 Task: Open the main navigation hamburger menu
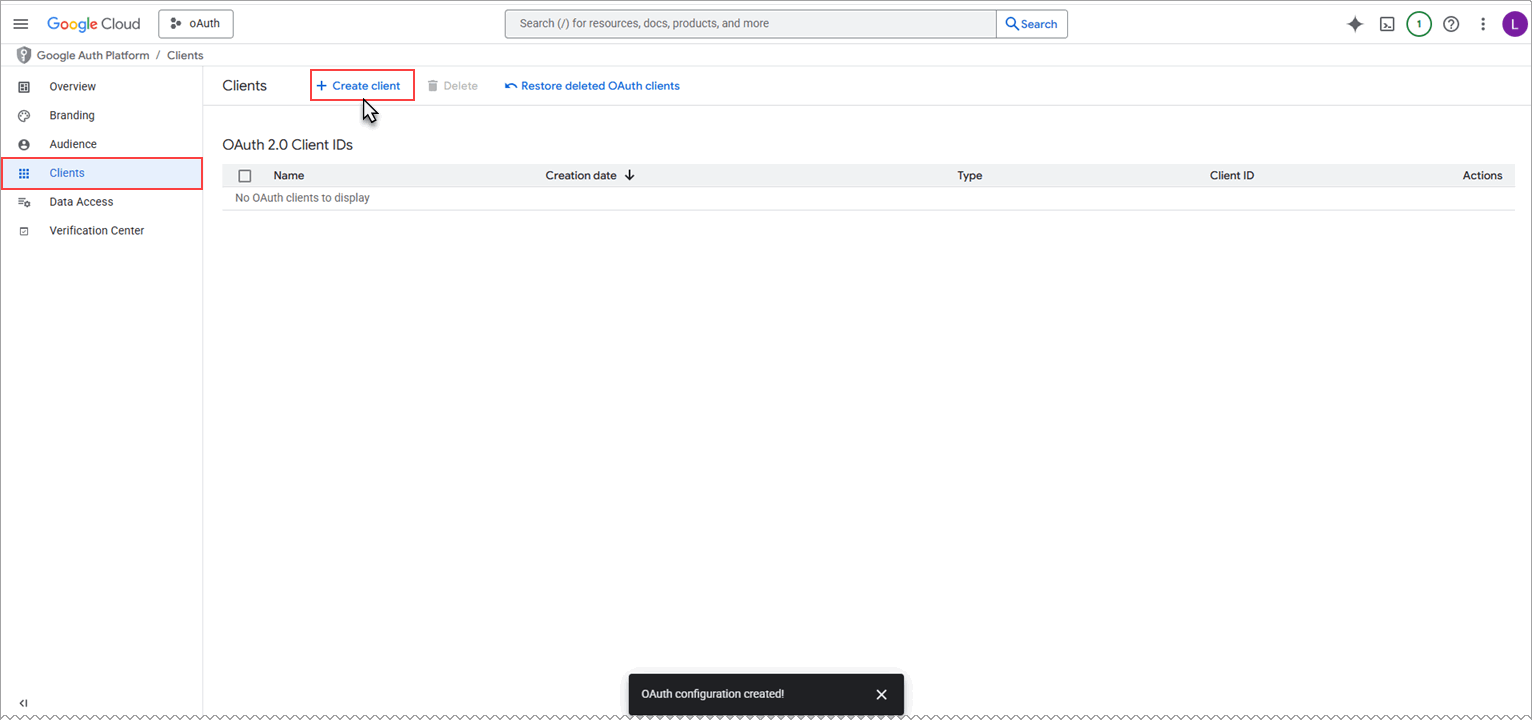tap(20, 24)
